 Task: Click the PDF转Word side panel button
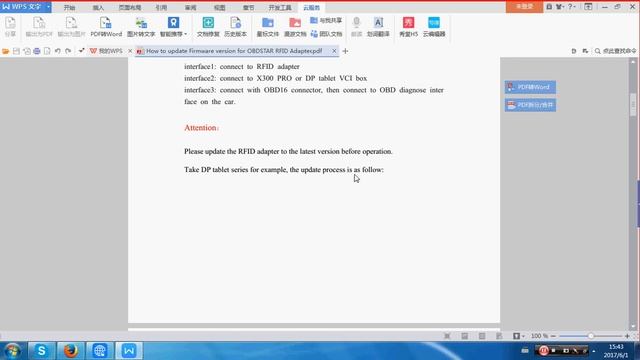pyautogui.click(x=530, y=87)
